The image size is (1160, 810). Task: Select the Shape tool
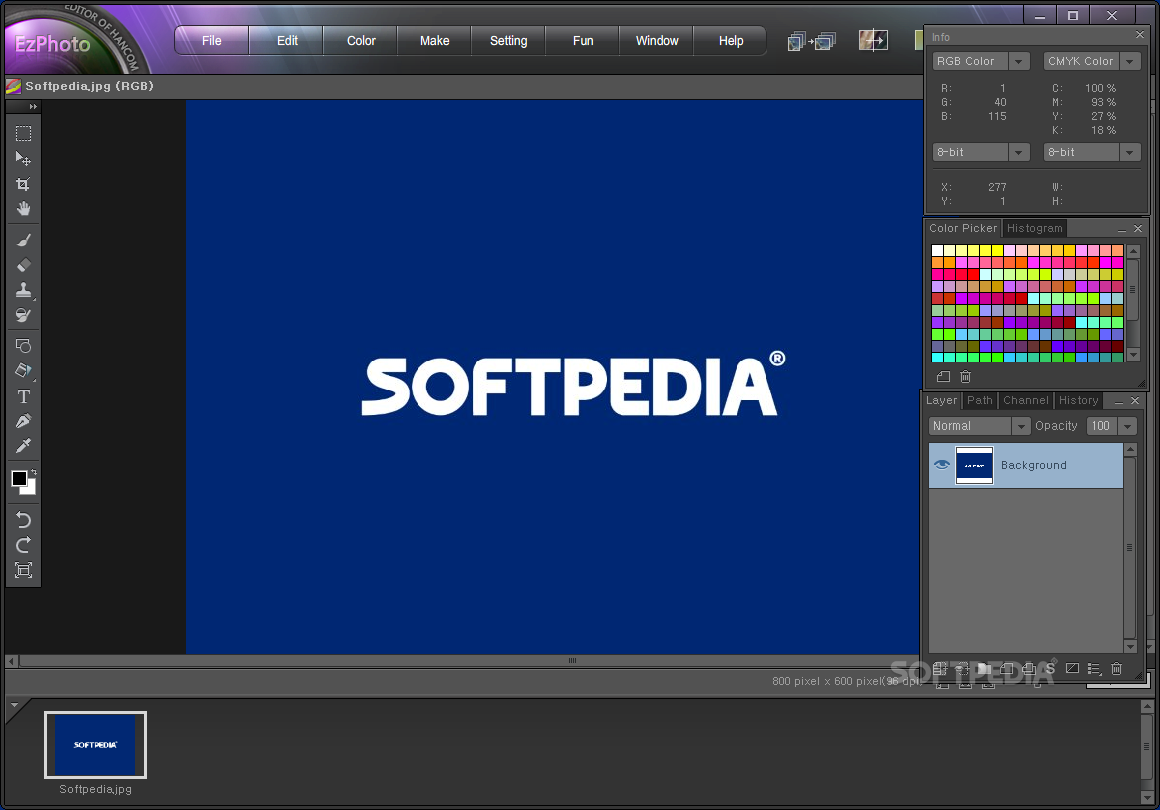point(24,345)
